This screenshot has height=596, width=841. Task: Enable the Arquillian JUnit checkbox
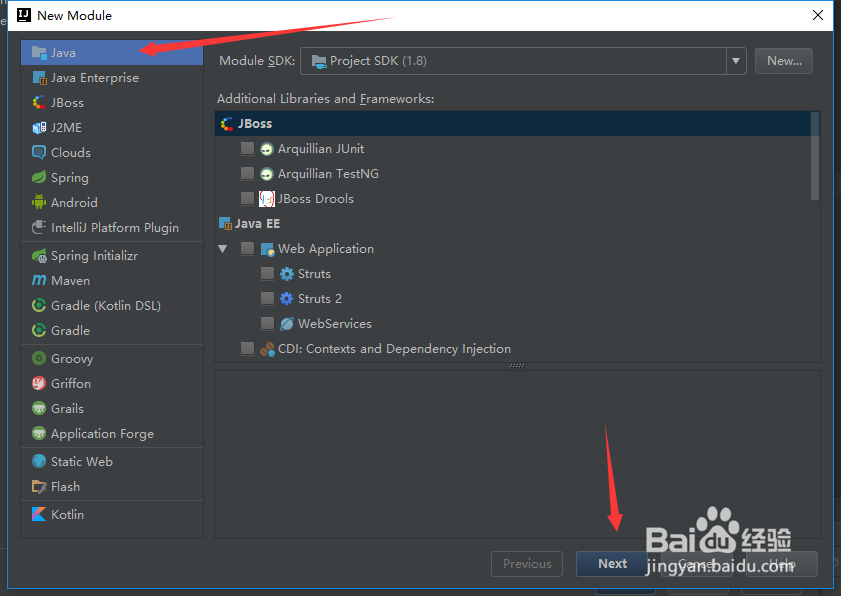click(x=247, y=148)
